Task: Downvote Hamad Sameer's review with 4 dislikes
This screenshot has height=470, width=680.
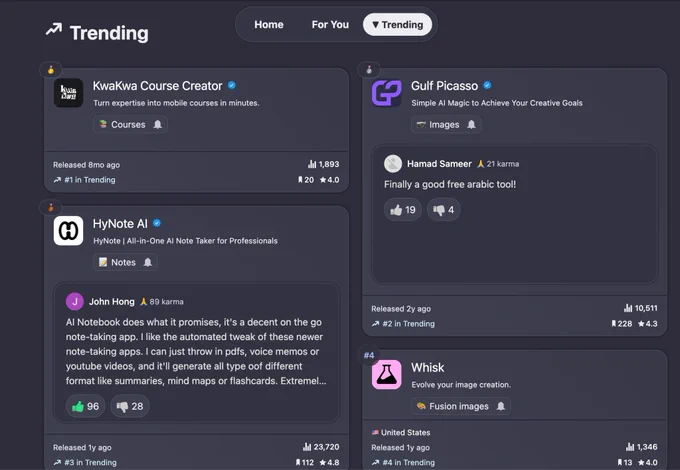Action: (x=444, y=210)
